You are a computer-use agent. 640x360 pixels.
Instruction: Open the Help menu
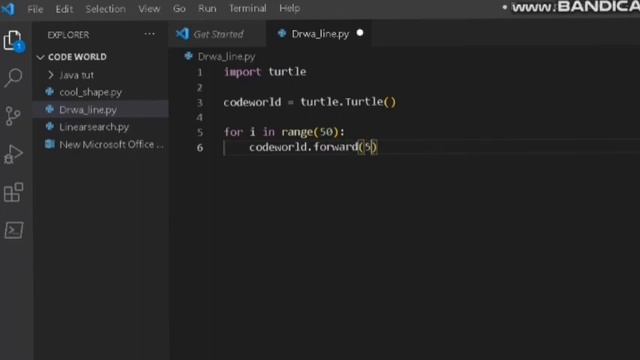coord(289,9)
